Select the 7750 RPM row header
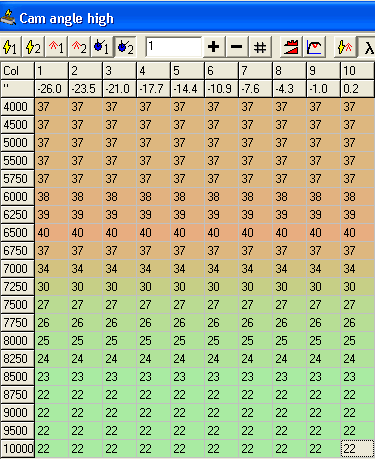The width and height of the screenshot is (375, 459). pos(17,323)
